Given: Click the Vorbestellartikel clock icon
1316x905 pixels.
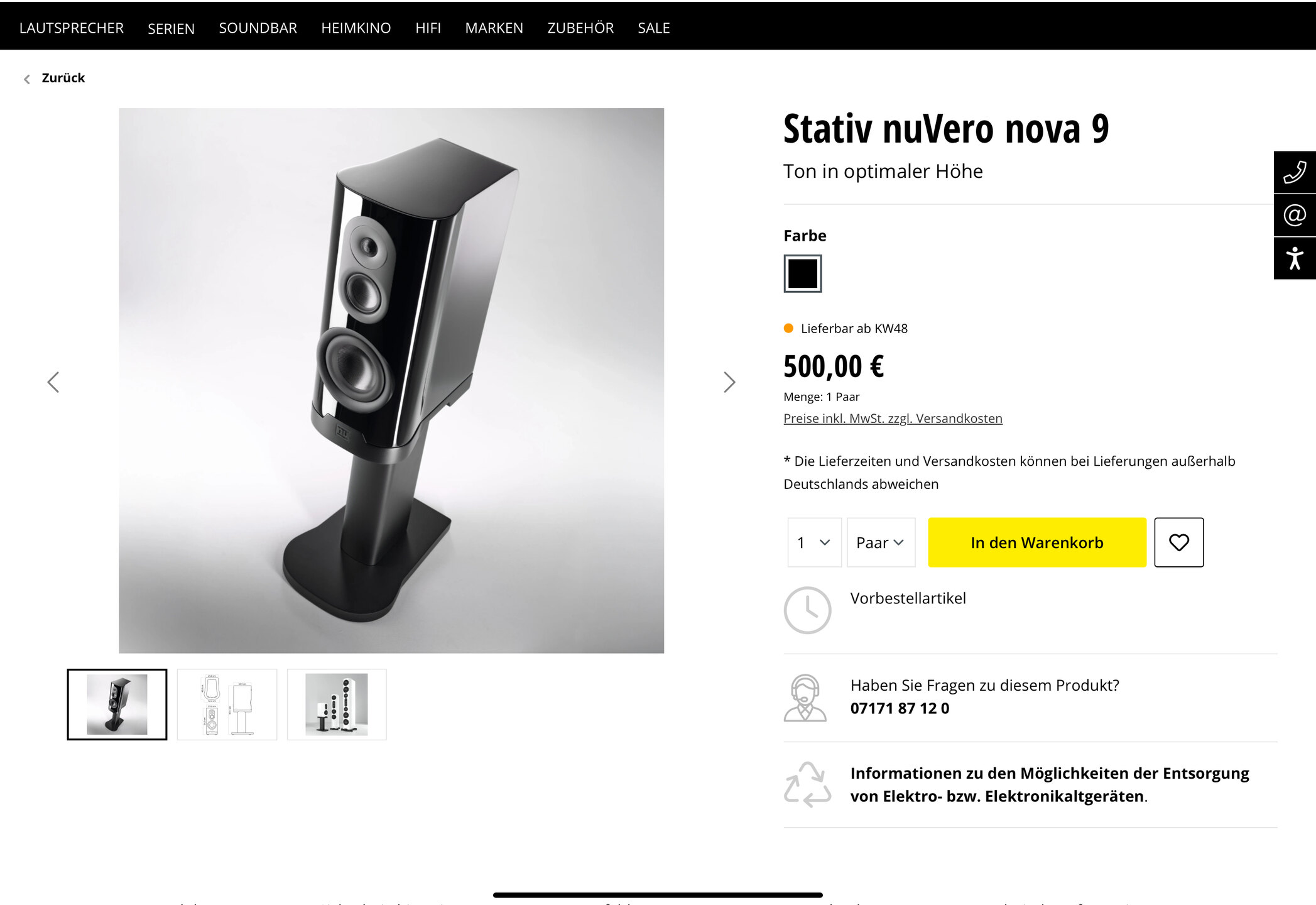Looking at the screenshot, I should coord(807,610).
